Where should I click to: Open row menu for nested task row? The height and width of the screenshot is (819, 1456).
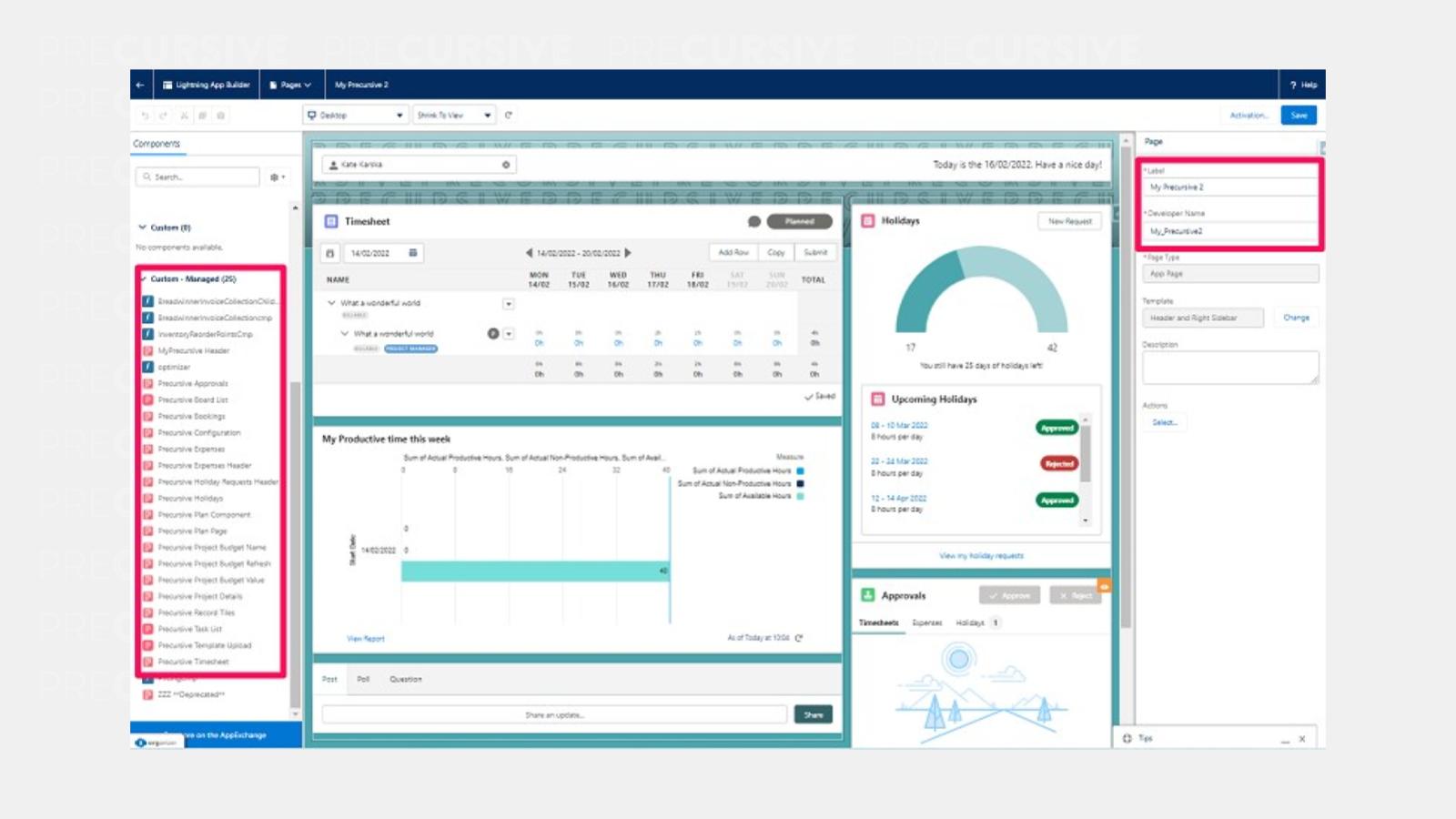coord(509,334)
